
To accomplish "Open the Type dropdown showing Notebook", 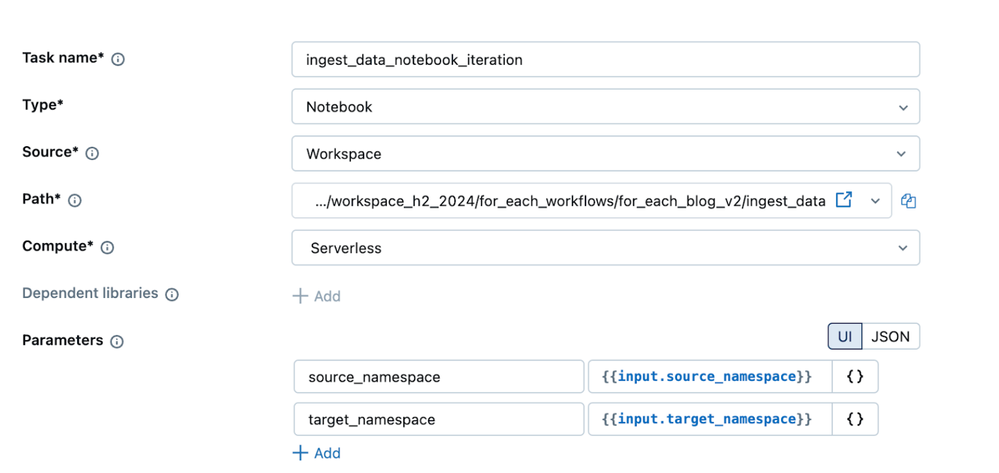I will [x=605, y=107].
